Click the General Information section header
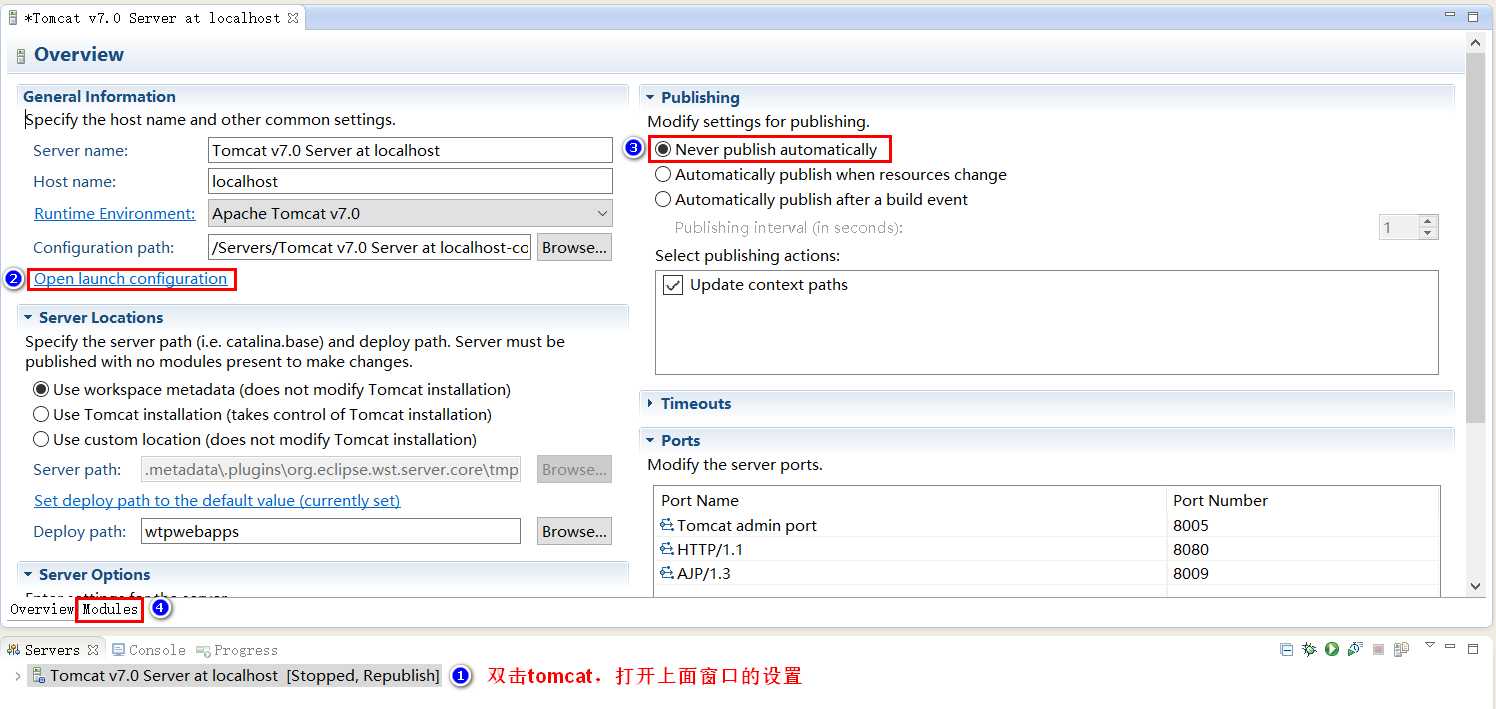The image size is (1496, 709). pyautogui.click(x=99, y=97)
